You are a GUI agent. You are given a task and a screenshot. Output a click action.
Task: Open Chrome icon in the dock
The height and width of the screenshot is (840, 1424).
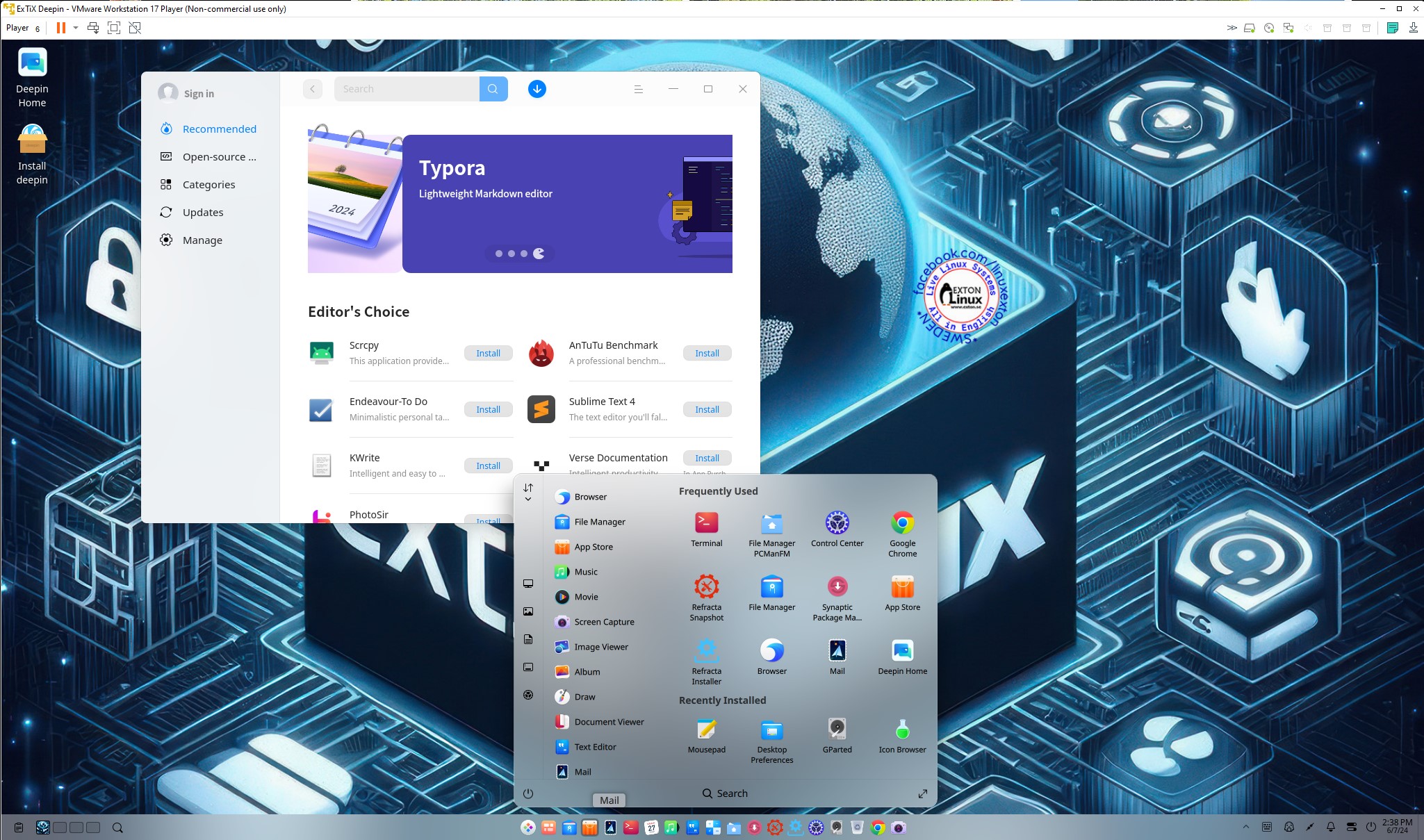[x=878, y=827]
